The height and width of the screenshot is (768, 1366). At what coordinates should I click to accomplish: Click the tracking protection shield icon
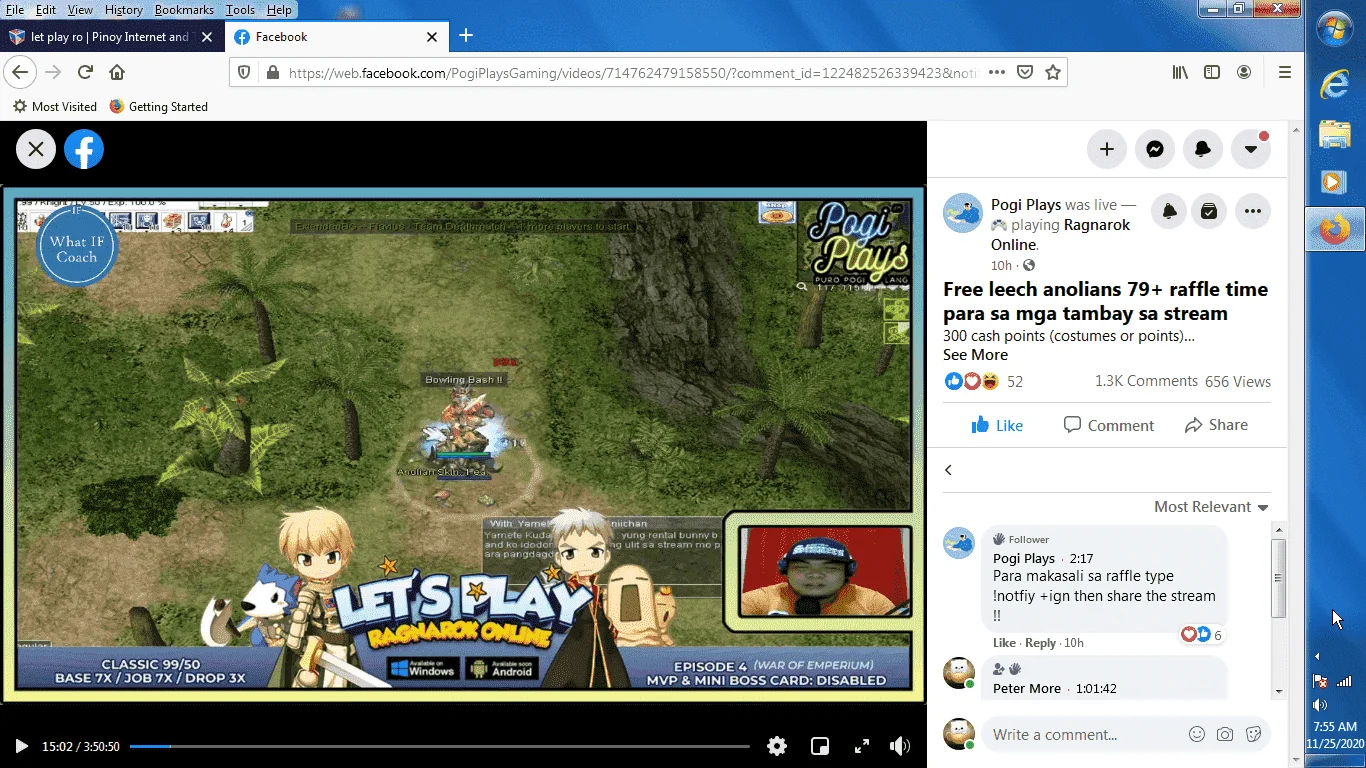[x=245, y=73]
